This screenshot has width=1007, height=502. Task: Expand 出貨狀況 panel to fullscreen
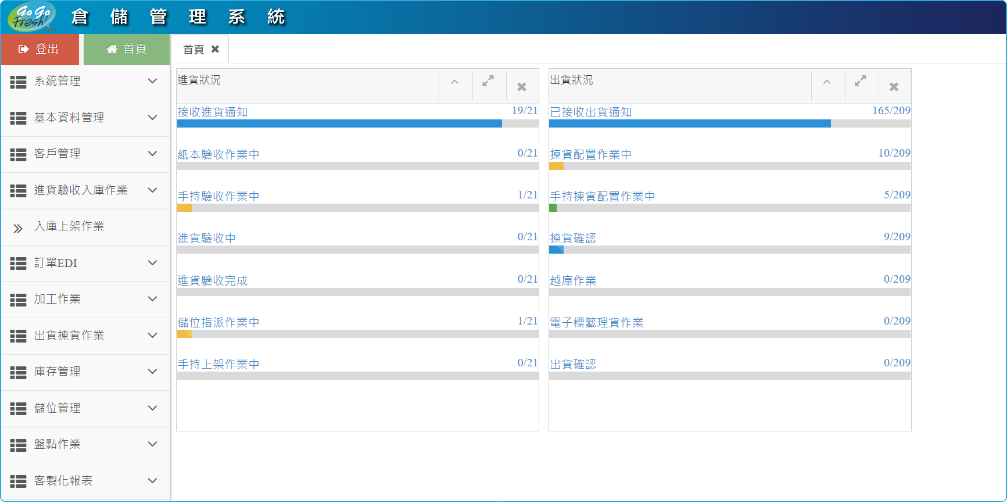click(x=860, y=82)
